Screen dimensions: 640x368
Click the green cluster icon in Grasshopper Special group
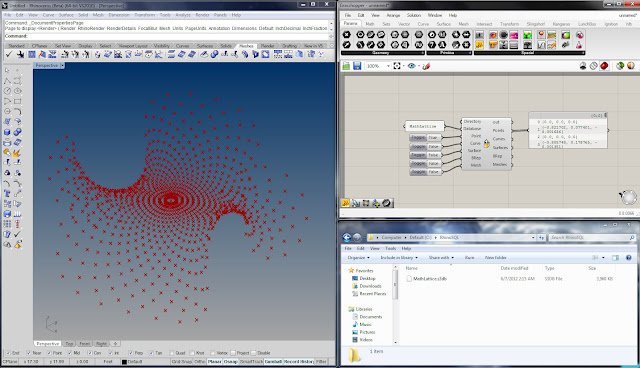pos(528,35)
